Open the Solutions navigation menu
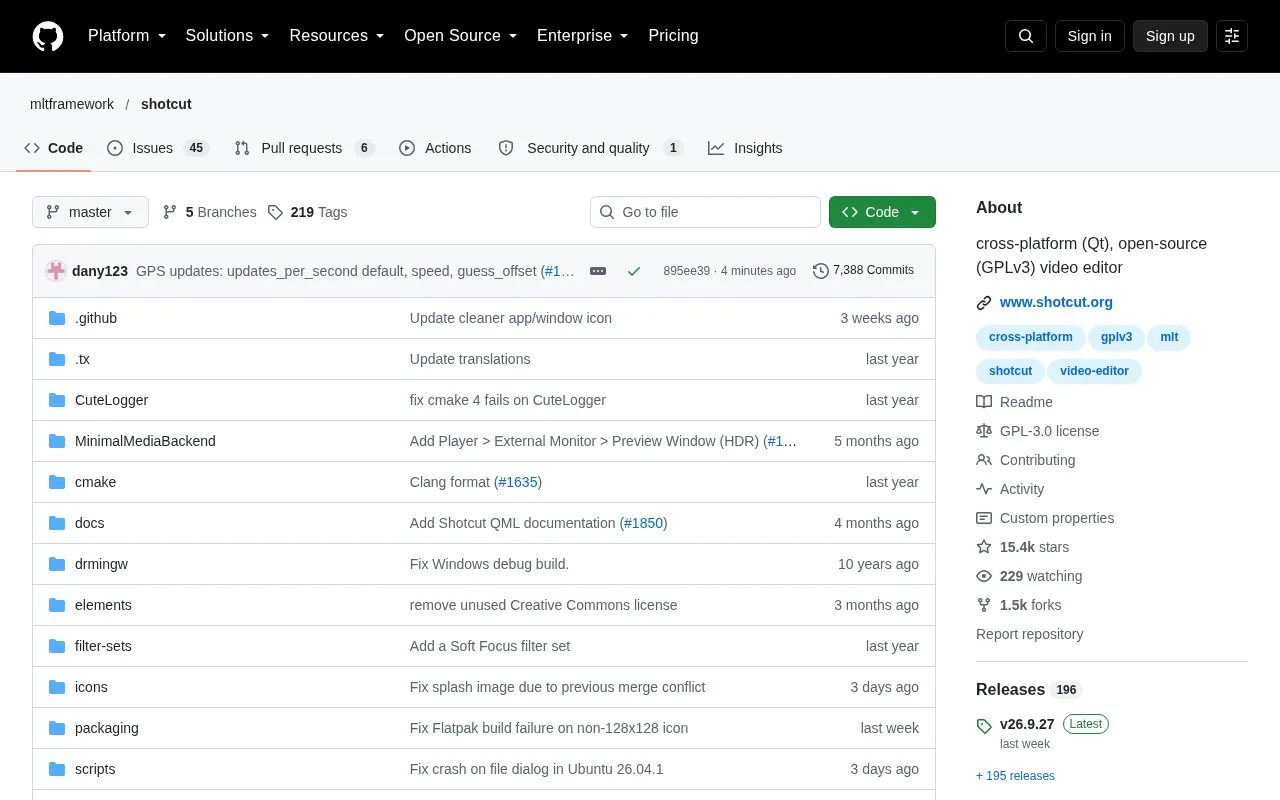The height and width of the screenshot is (800, 1280). (x=228, y=36)
